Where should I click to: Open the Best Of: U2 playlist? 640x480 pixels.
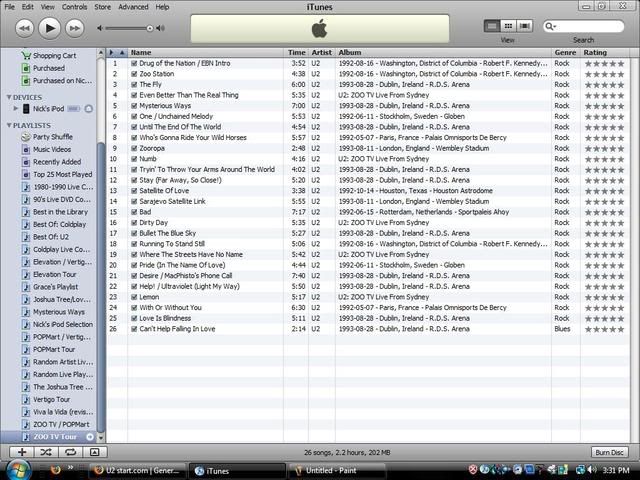pyautogui.click(x=45, y=237)
